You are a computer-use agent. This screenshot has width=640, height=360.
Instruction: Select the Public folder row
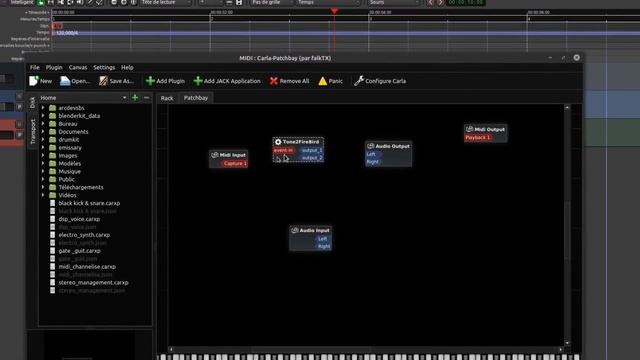tap(66, 179)
